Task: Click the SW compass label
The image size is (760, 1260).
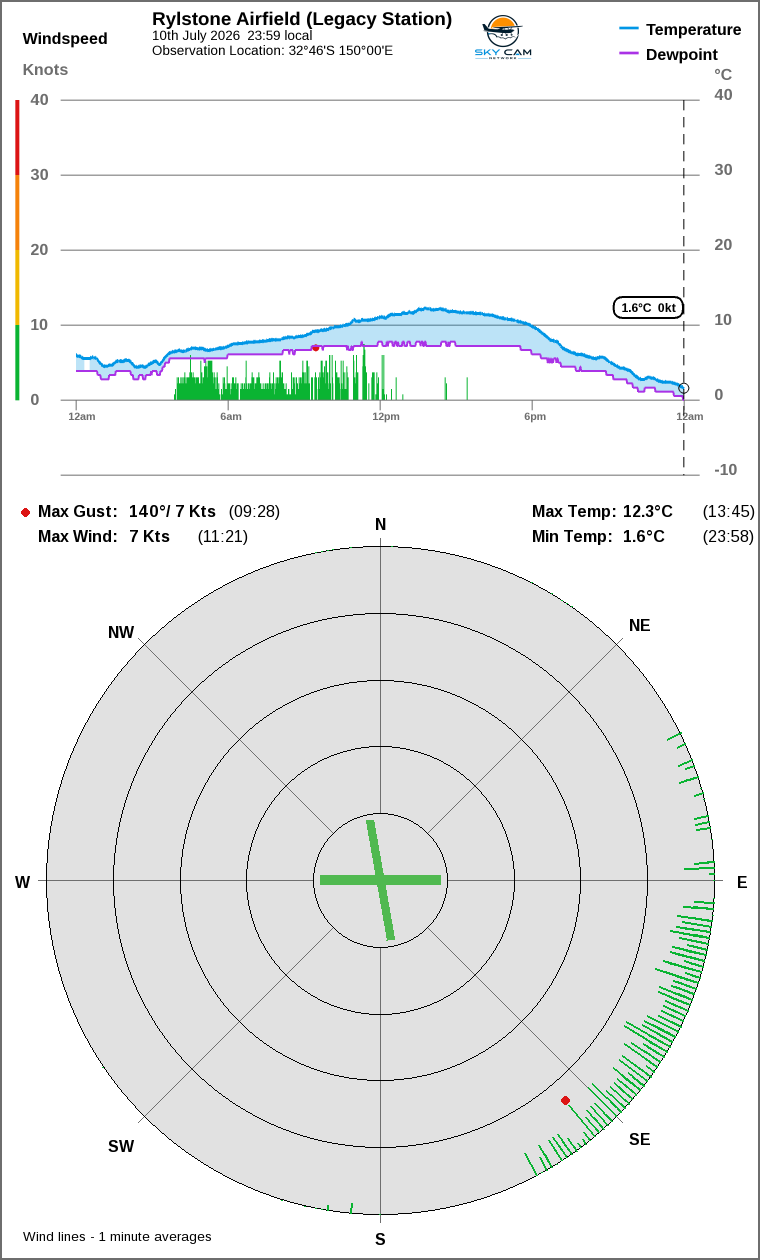Action: coord(121,1147)
